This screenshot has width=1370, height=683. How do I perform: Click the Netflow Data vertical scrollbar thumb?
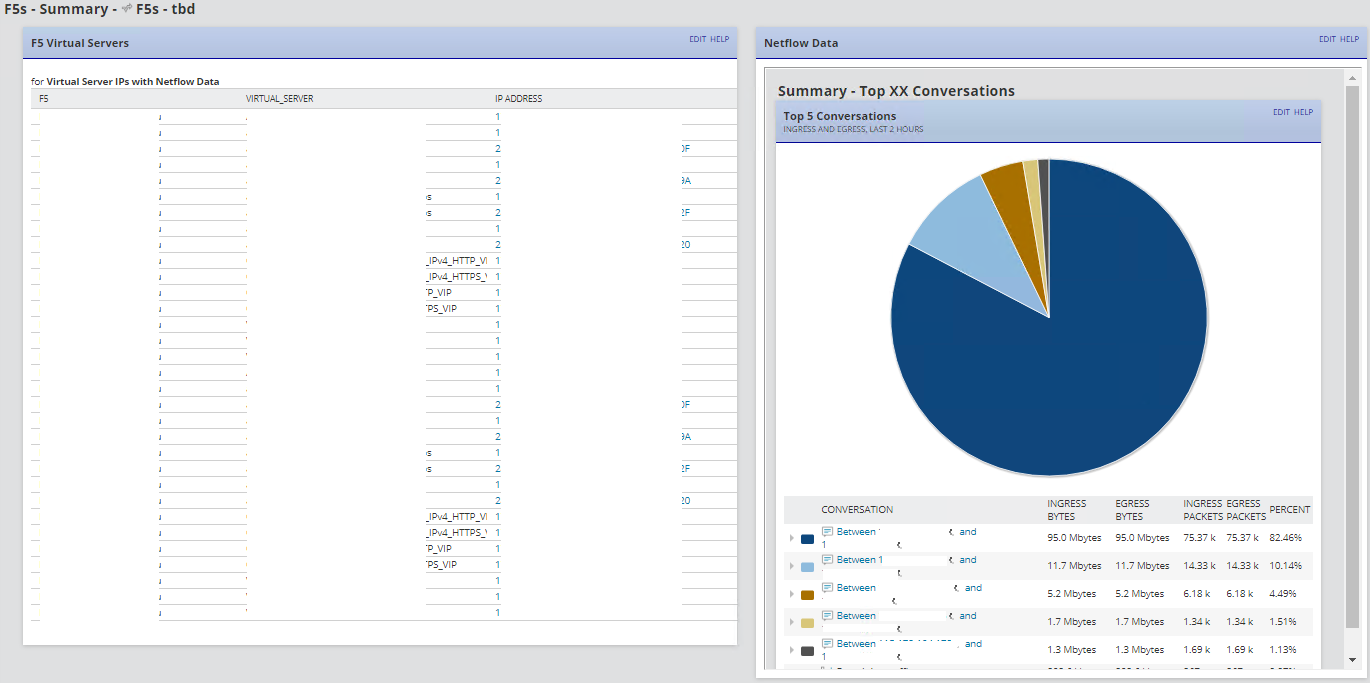tap(1352, 358)
